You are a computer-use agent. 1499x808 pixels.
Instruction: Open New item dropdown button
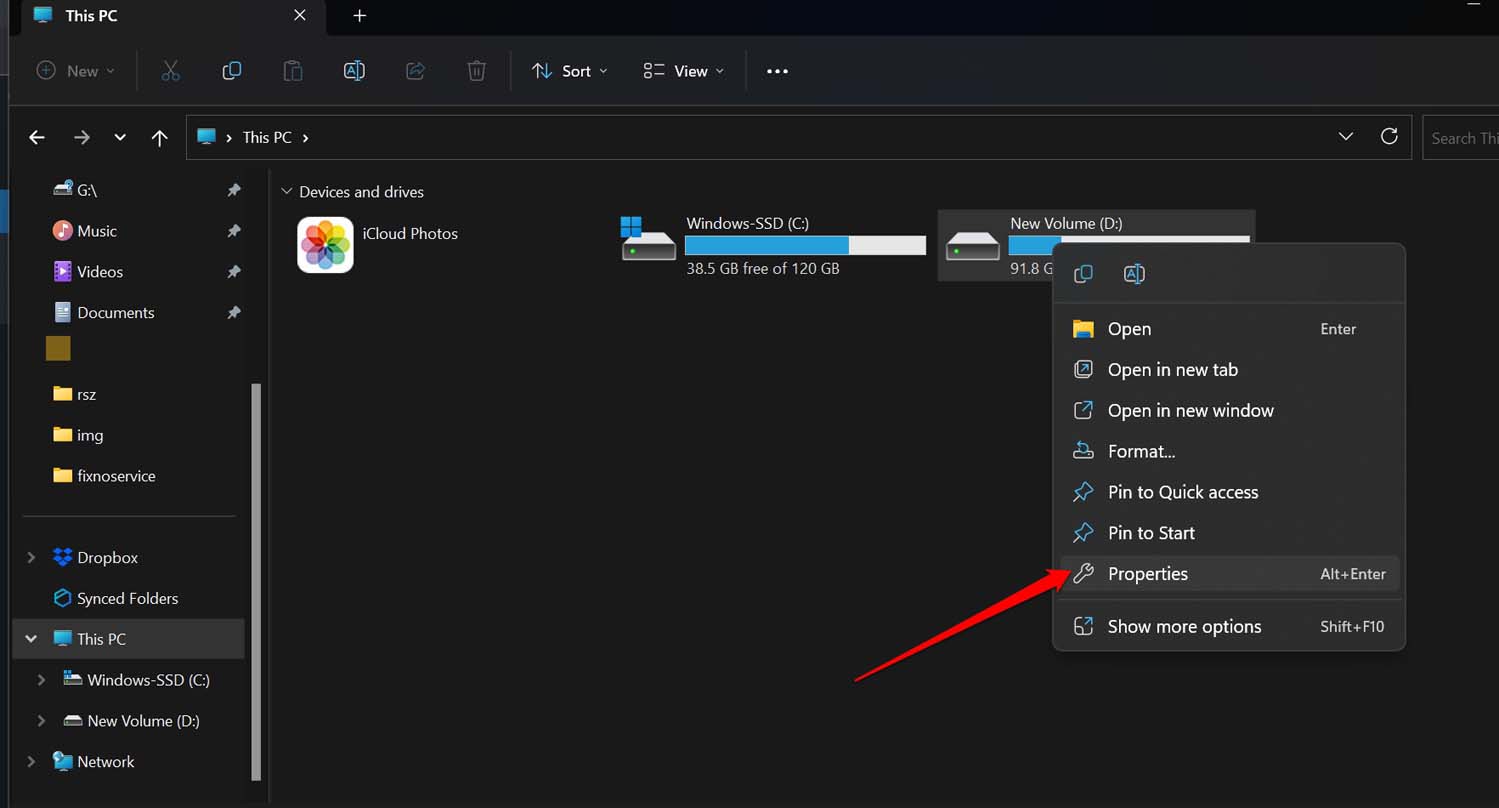coord(76,71)
